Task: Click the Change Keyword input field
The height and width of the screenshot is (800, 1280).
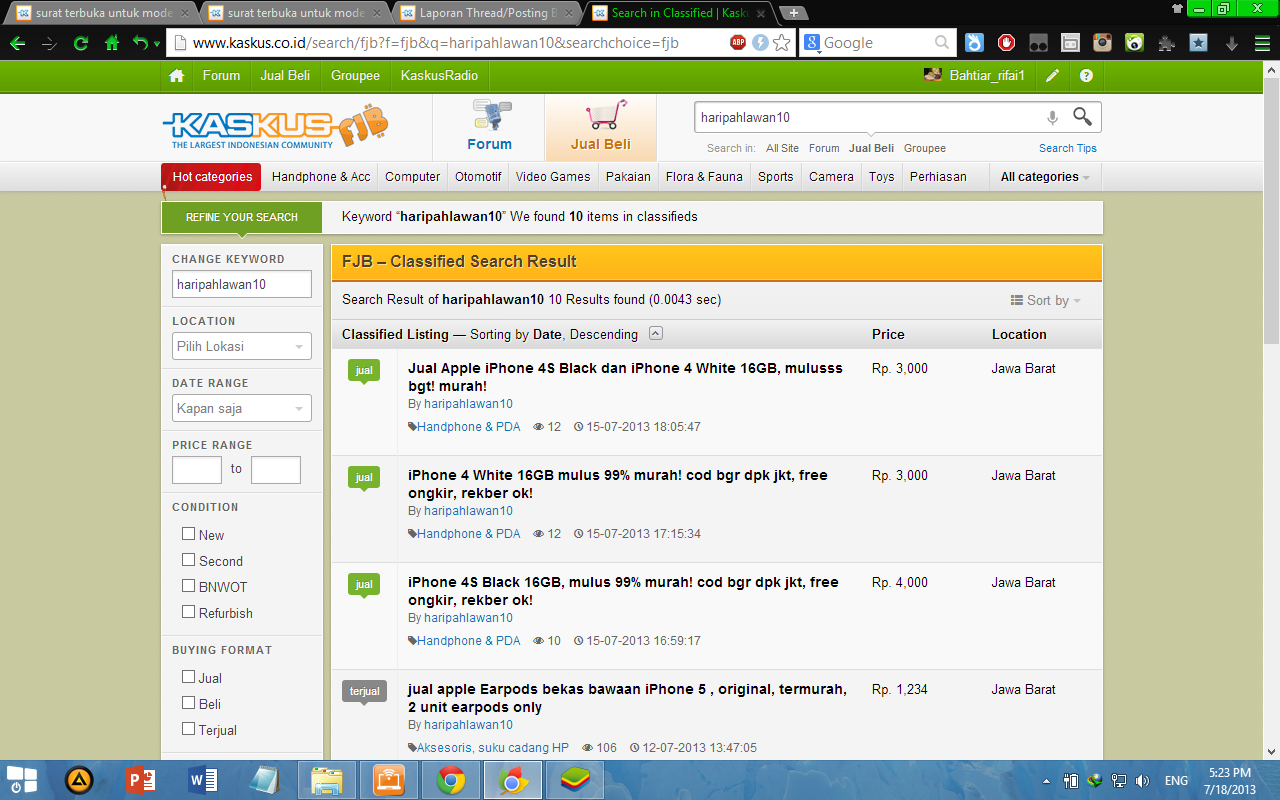Action: (242, 284)
